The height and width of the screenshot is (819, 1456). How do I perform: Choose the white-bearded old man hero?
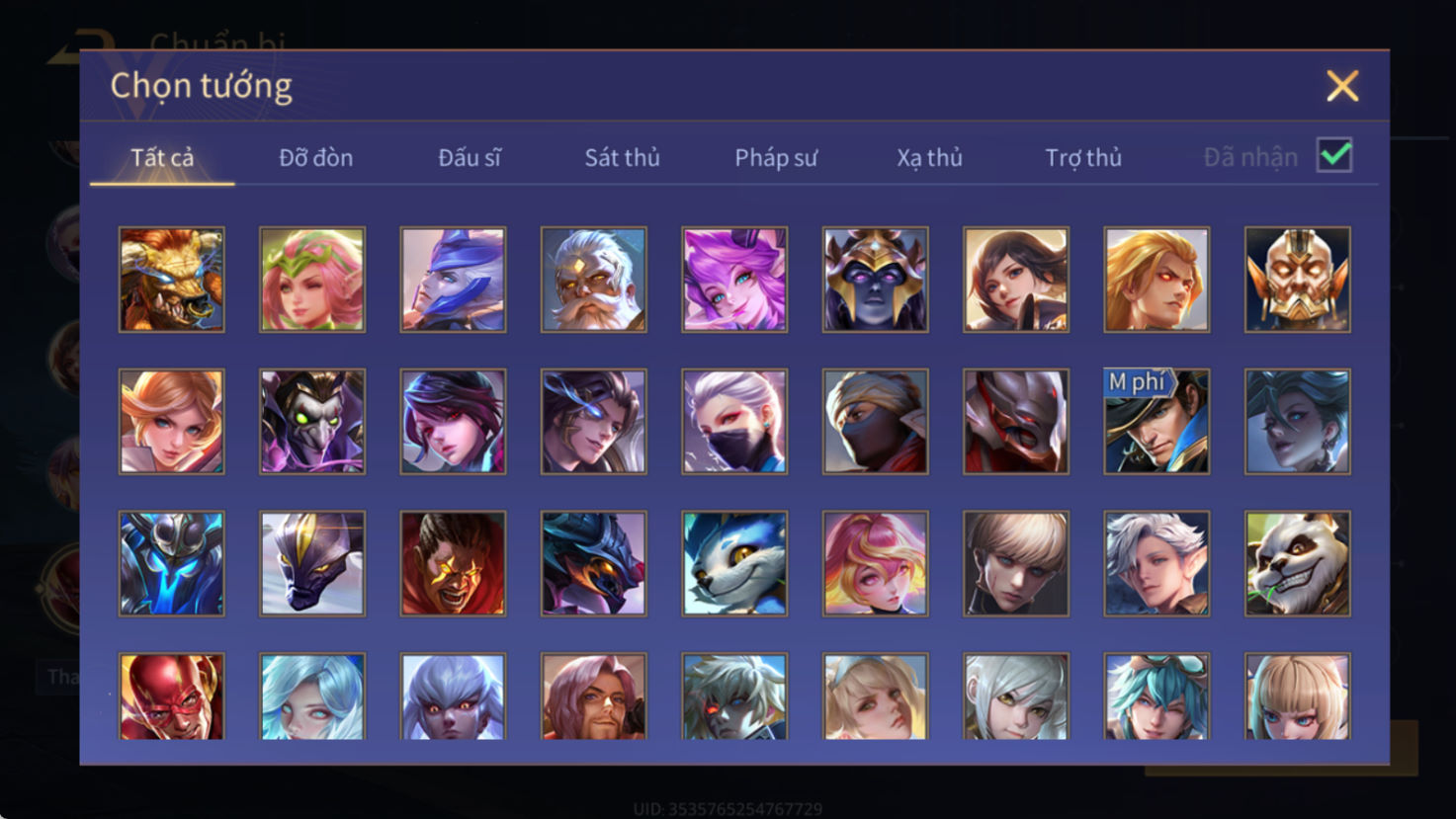pyautogui.click(x=594, y=280)
